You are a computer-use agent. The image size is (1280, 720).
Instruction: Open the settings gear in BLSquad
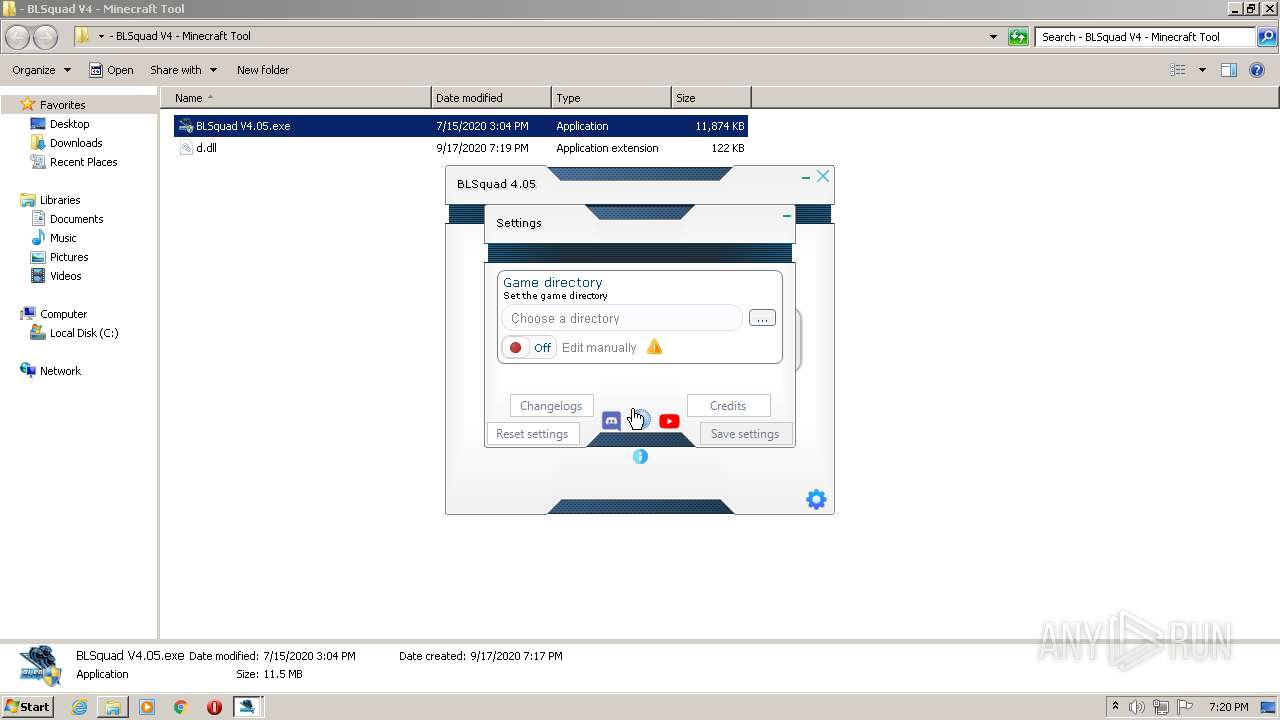pos(816,499)
